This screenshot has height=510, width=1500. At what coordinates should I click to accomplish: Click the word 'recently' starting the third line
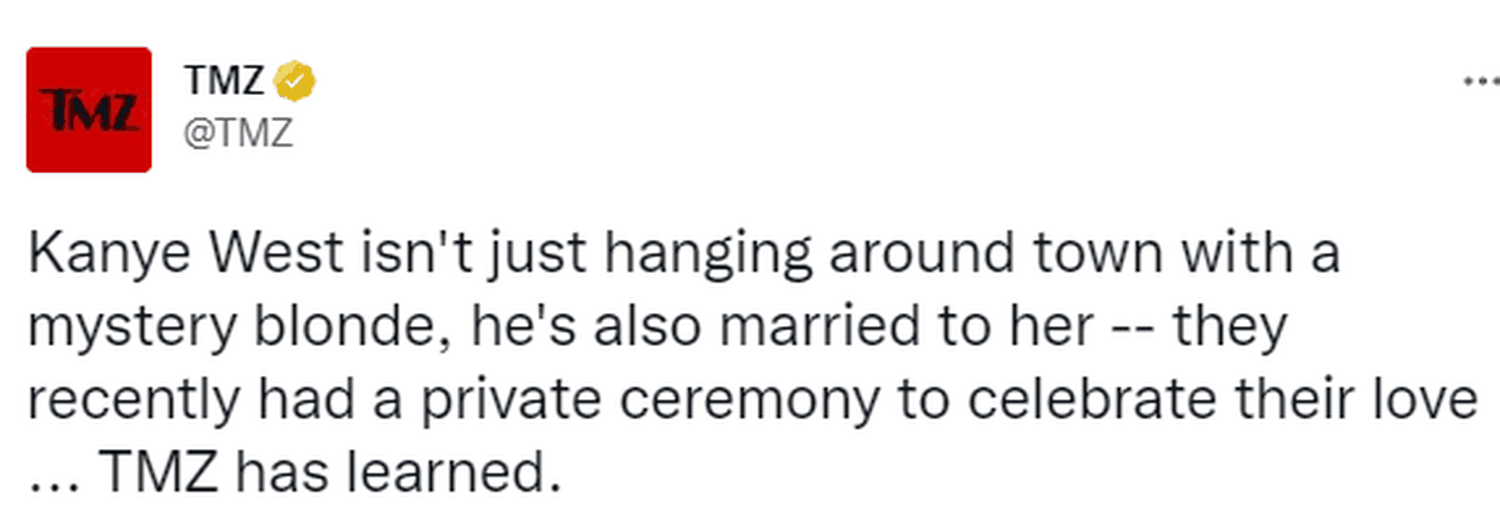pos(135,402)
